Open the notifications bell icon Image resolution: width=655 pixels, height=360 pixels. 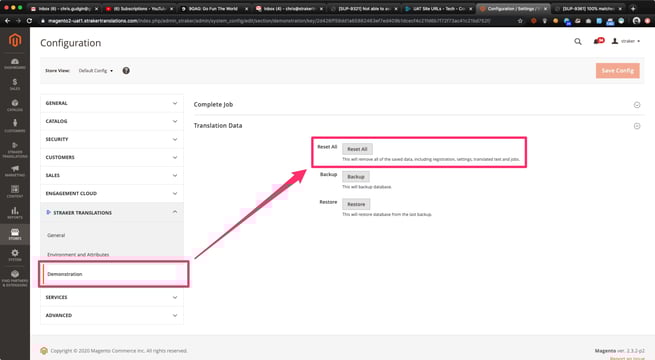tap(599, 41)
